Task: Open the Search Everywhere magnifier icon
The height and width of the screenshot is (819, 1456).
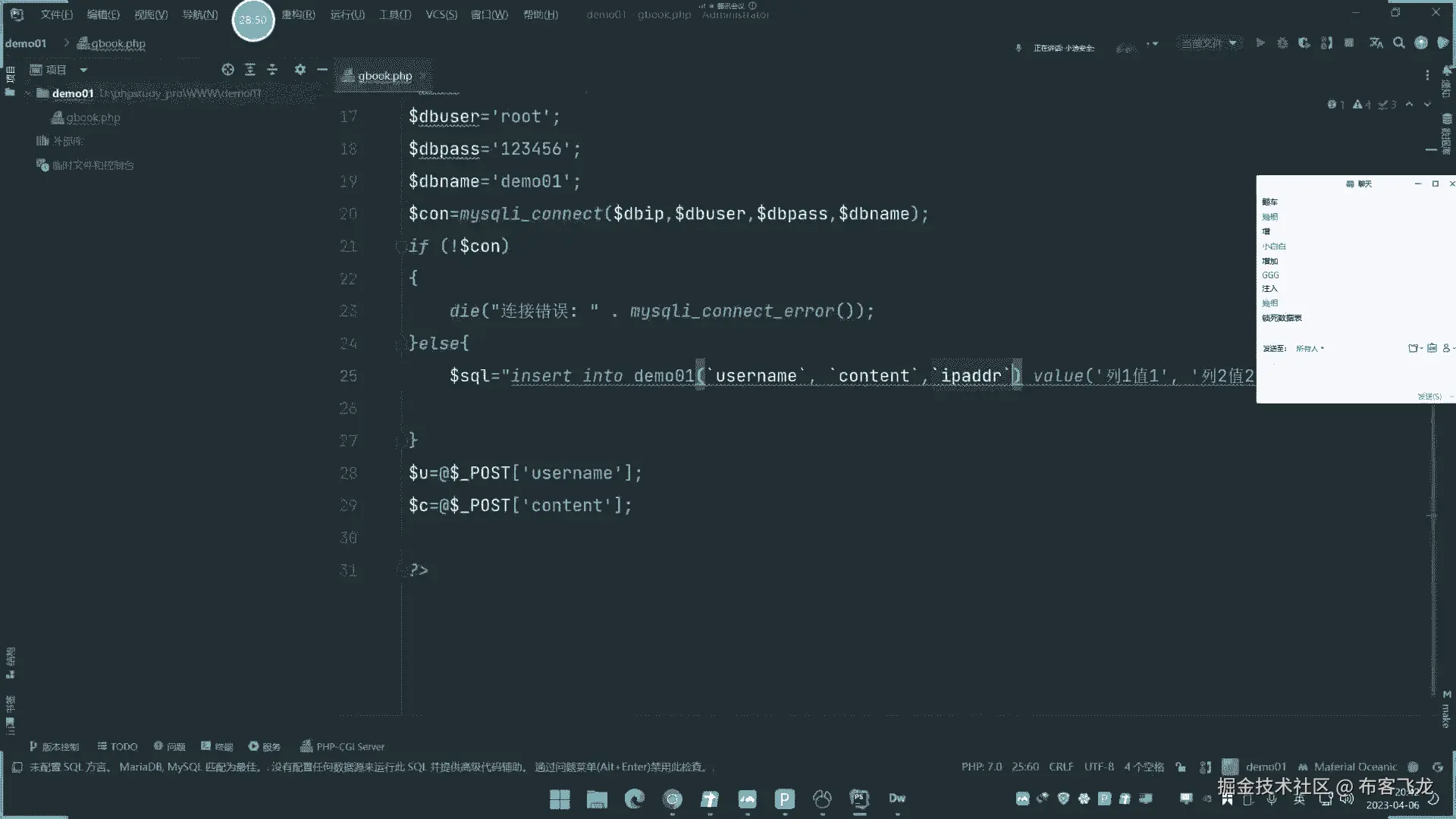Action: [1399, 43]
